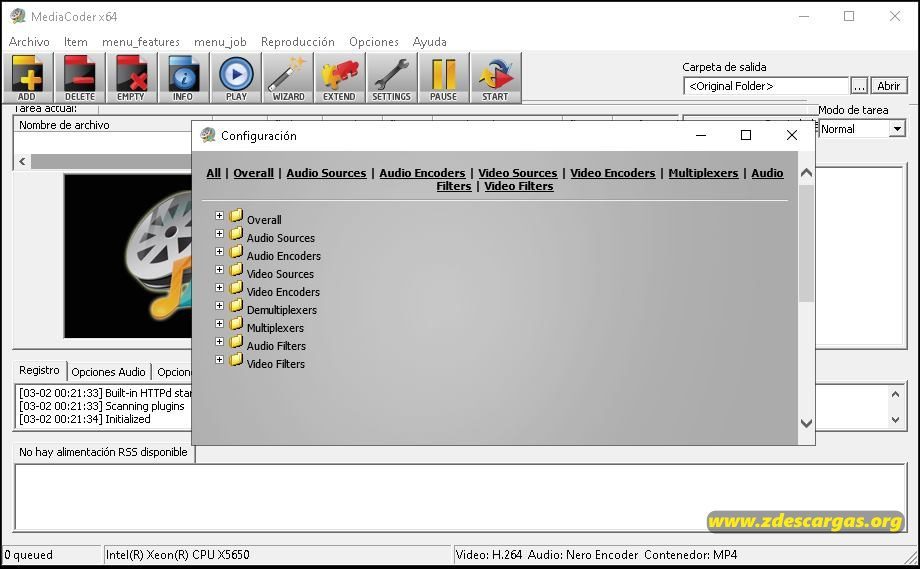Launch the WIZARD wand icon
Image resolution: width=920 pixels, height=569 pixels.
click(x=288, y=77)
